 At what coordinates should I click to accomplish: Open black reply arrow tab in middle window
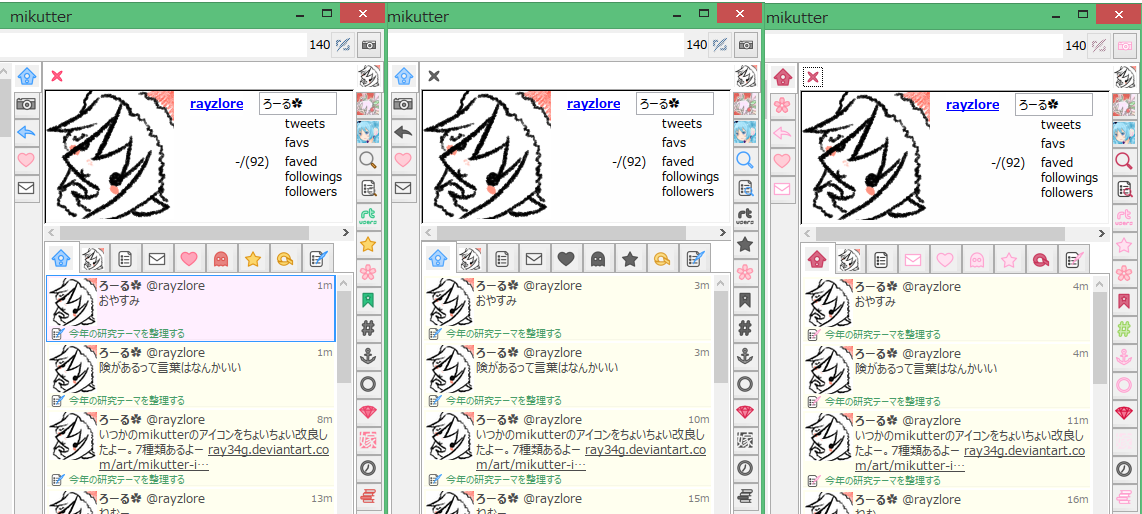pos(403,132)
